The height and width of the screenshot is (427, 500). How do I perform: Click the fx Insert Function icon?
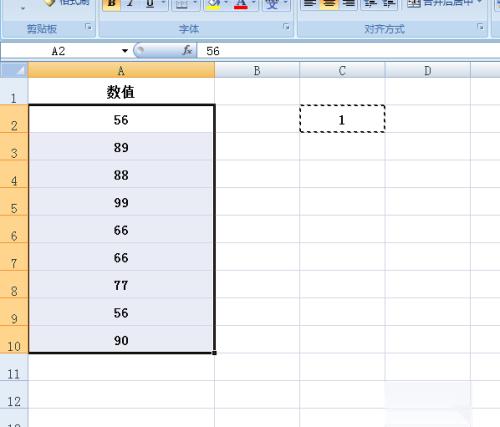point(187,51)
